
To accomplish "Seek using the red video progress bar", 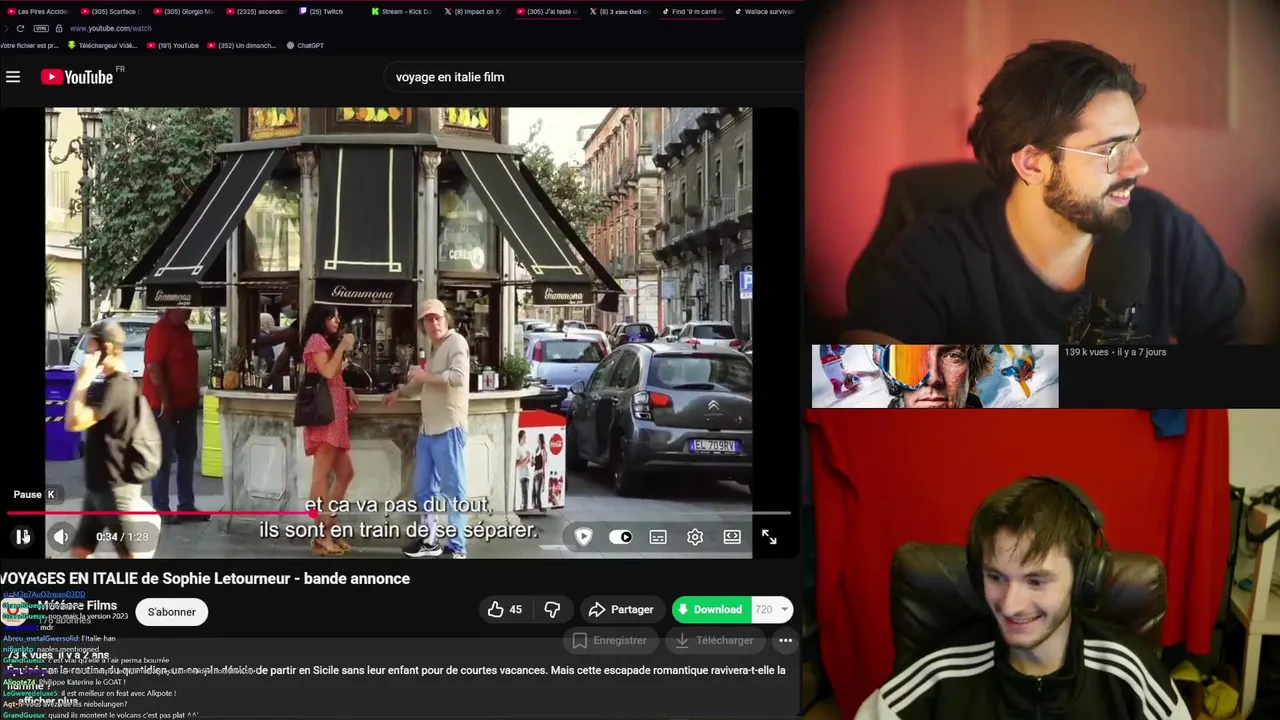I will click(x=398, y=513).
